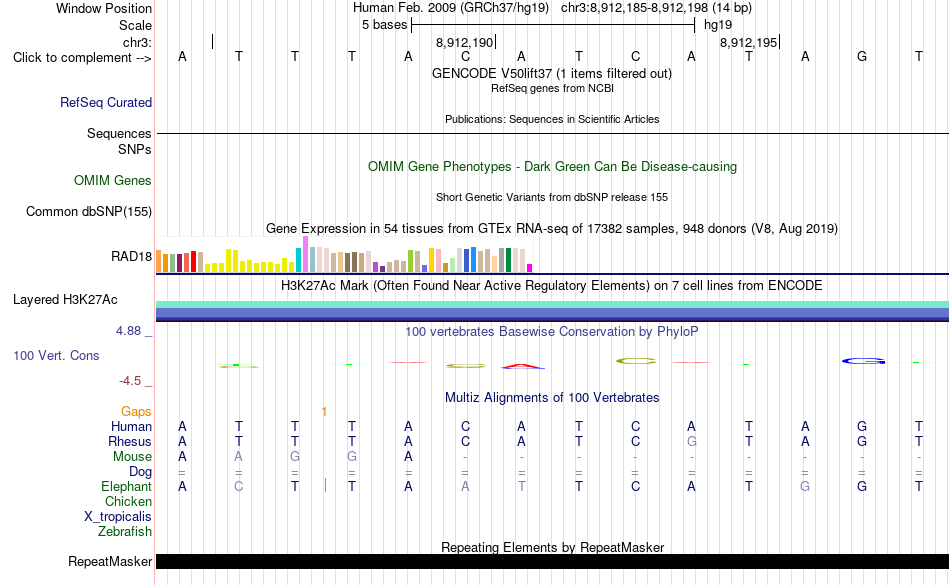Screen dimensions: 950x585
Task: Click the black Publications Sequences track line
Action: (x=552, y=133)
